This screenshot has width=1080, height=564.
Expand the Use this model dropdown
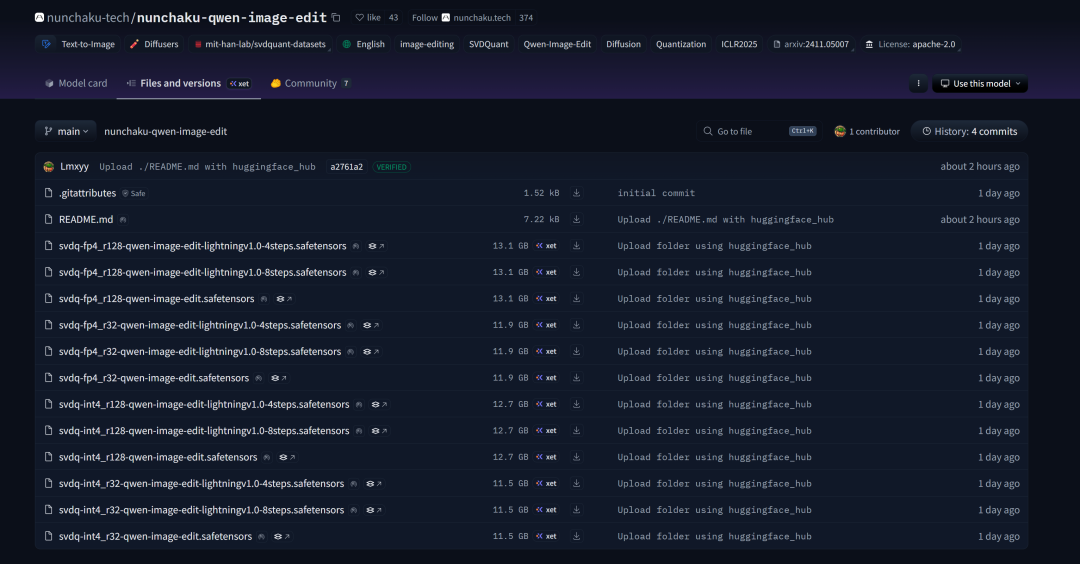coord(979,83)
